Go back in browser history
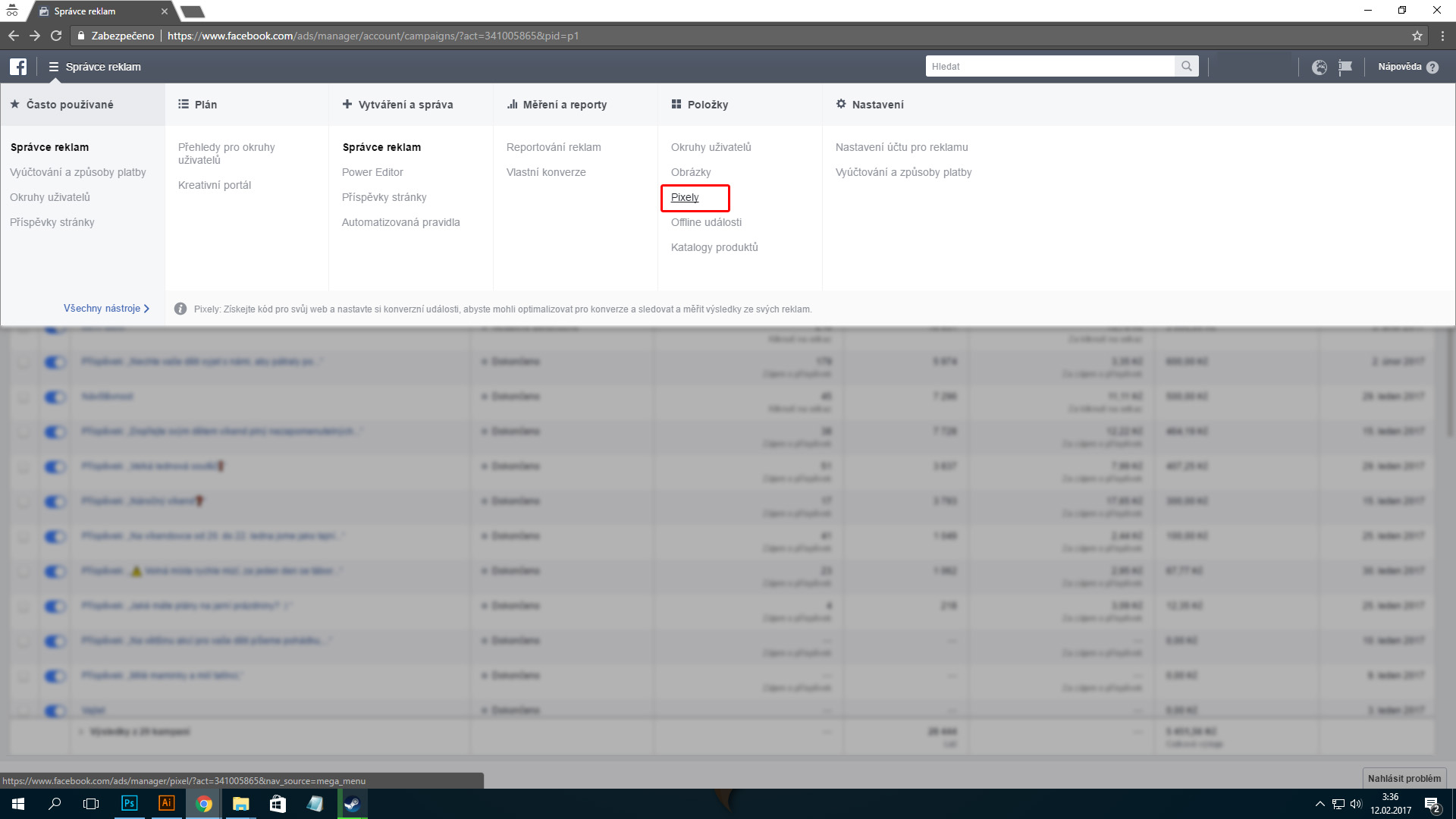 (x=14, y=36)
